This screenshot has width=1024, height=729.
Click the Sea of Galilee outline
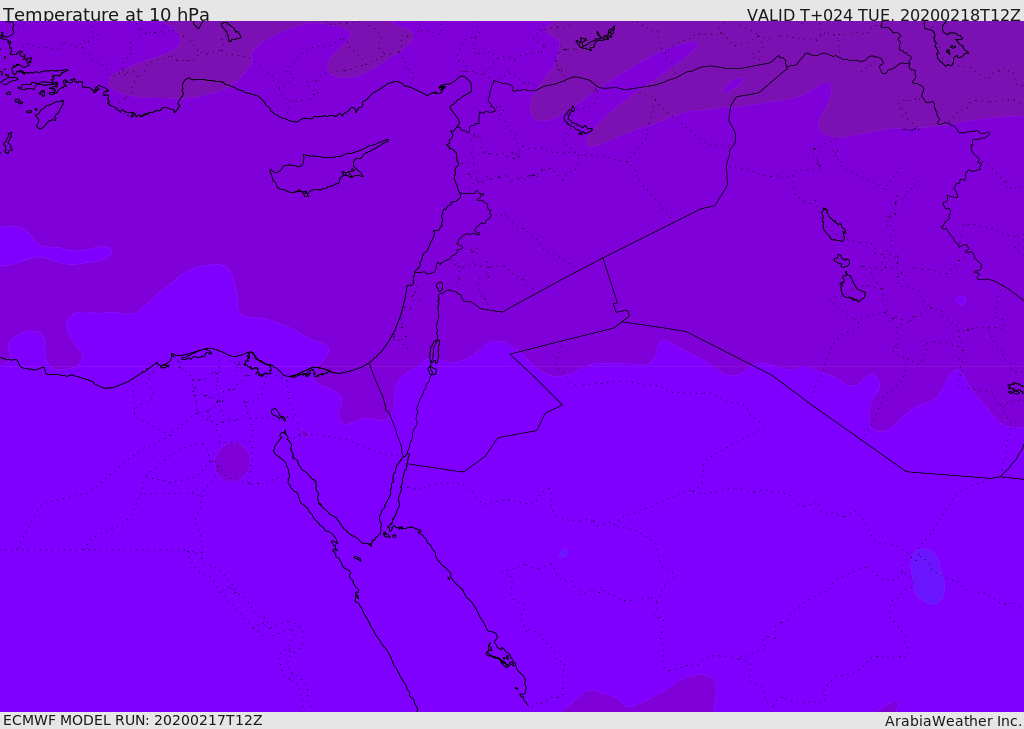point(440,287)
